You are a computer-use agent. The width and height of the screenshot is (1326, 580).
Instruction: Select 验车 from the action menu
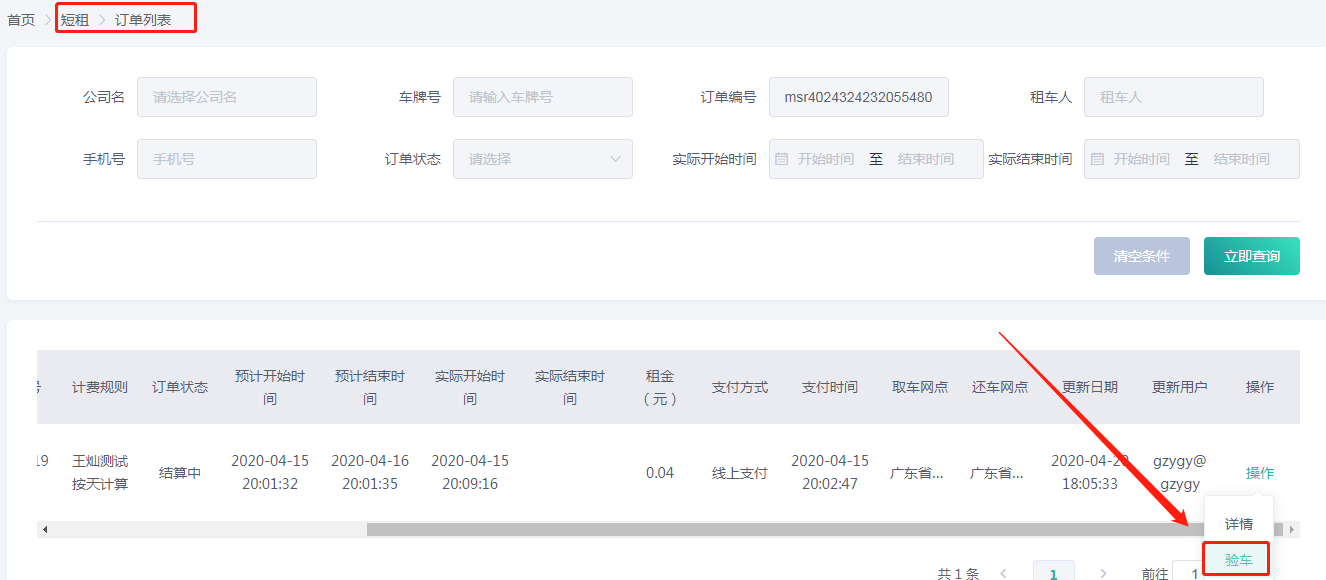tap(1238, 560)
